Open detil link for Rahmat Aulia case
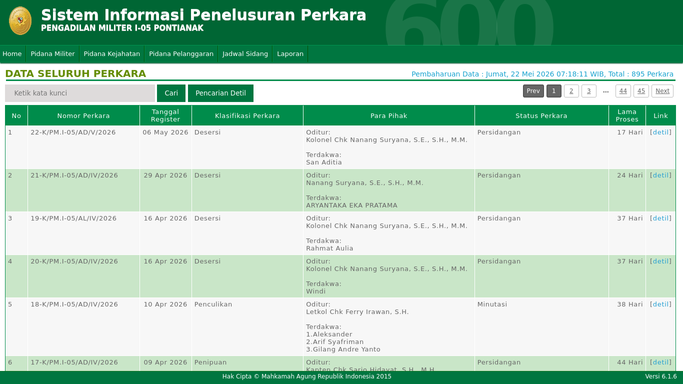Screen dimensions: 683x384 pyautogui.click(x=660, y=219)
